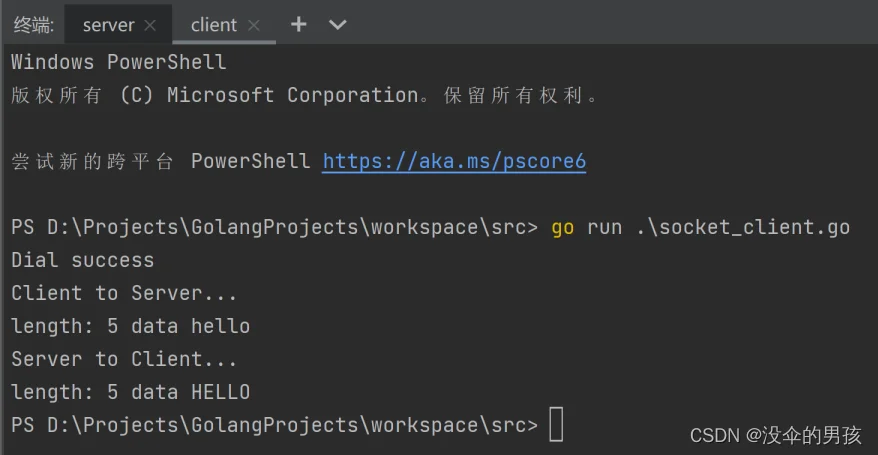Click the Server to Client... output line

pos(124,359)
